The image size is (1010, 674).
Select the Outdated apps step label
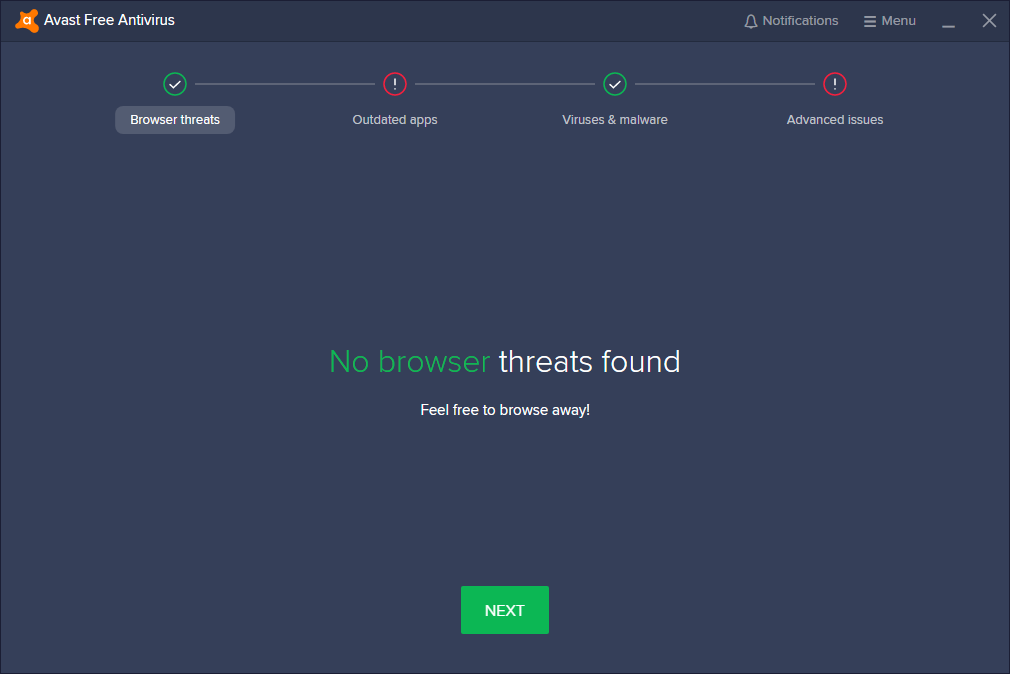click(395, 120)
